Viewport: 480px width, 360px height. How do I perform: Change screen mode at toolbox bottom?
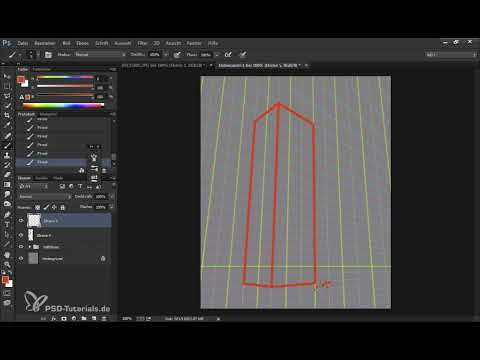[7, 303]
